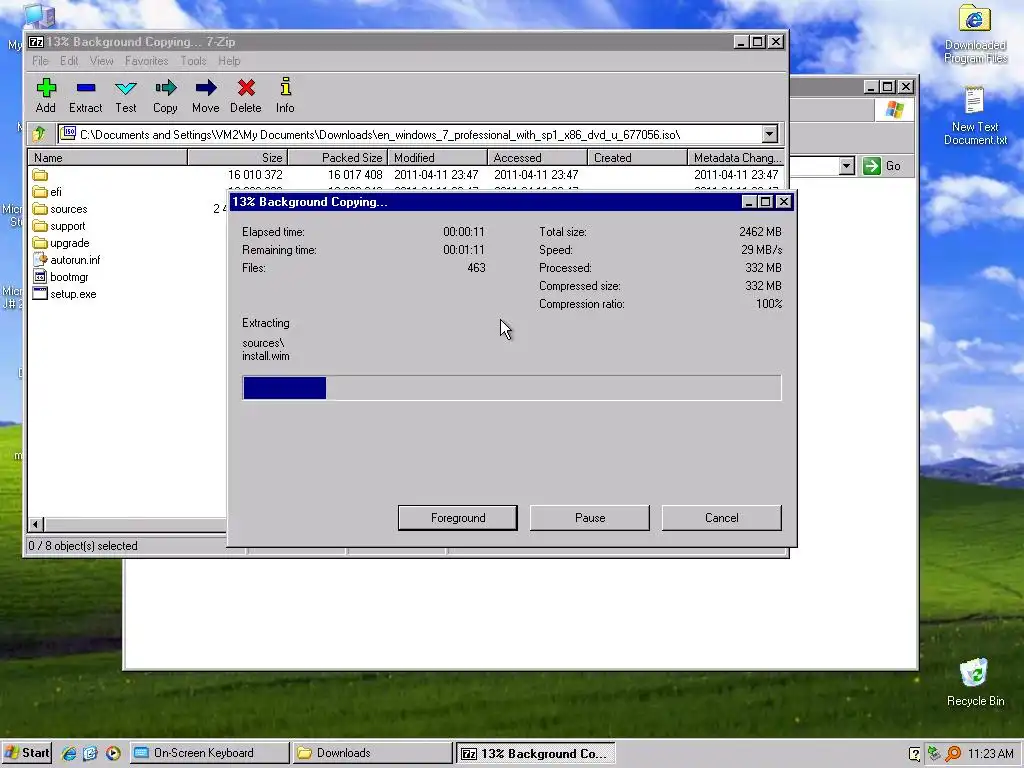Open the File menu
1024x768 pixels.
point(40,61)
